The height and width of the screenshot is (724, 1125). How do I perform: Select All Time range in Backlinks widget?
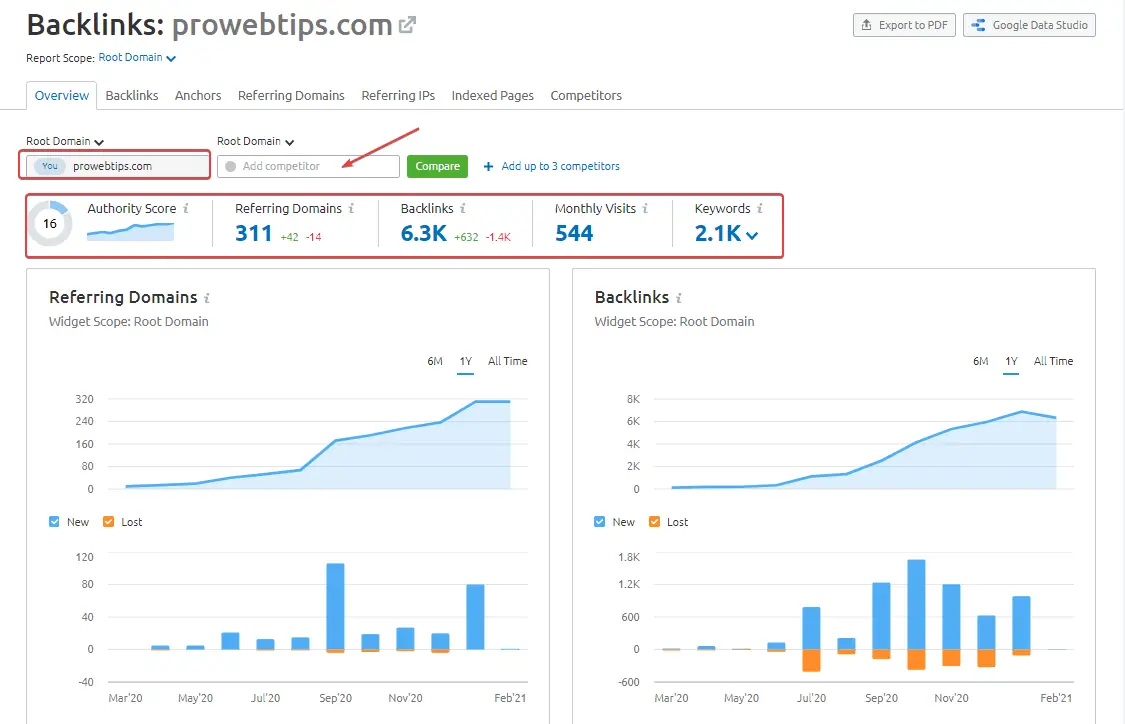[1054, 361]
